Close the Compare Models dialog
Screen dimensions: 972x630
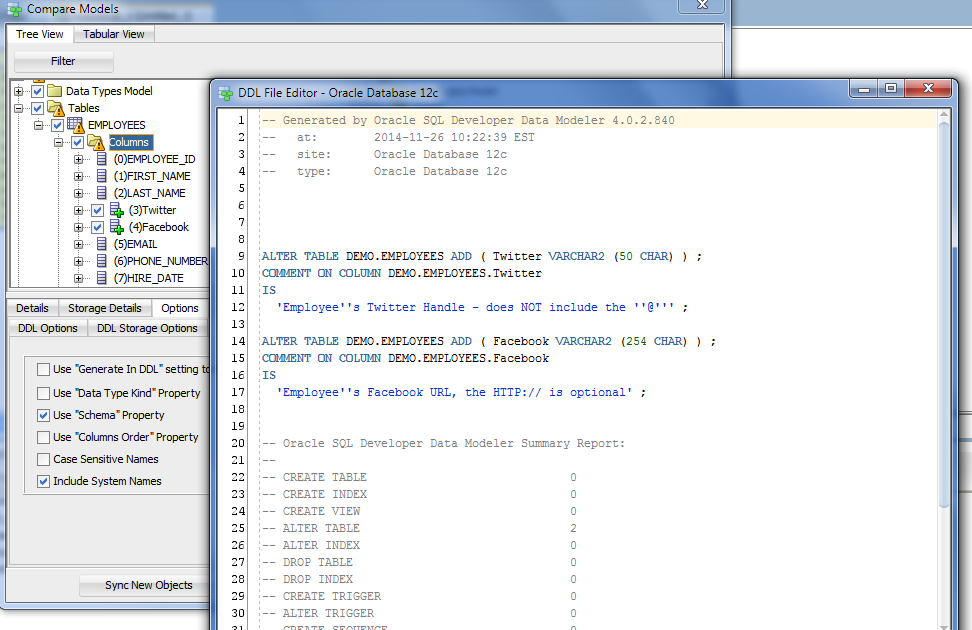[702, 5]
